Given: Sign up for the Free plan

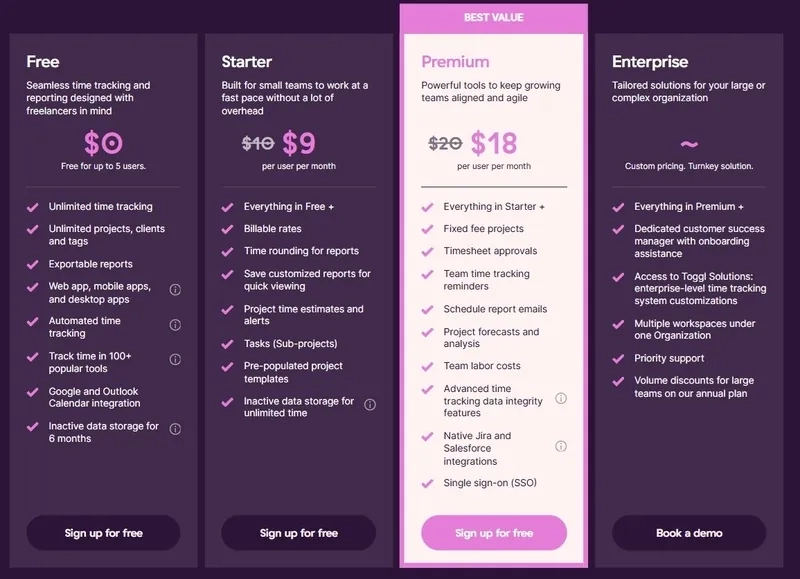Looking at the screenshot, I should [x=103, y=533].
